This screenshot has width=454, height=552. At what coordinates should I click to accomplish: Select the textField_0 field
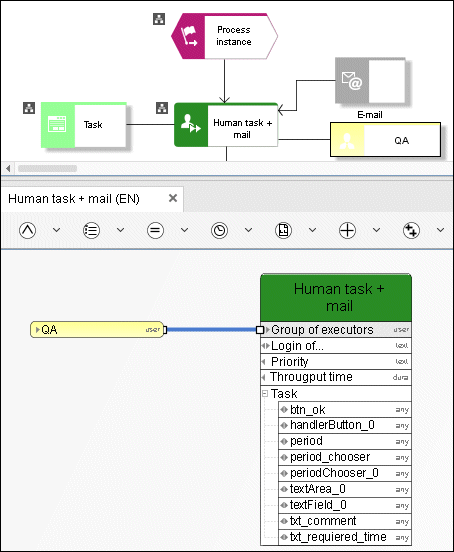345,505
